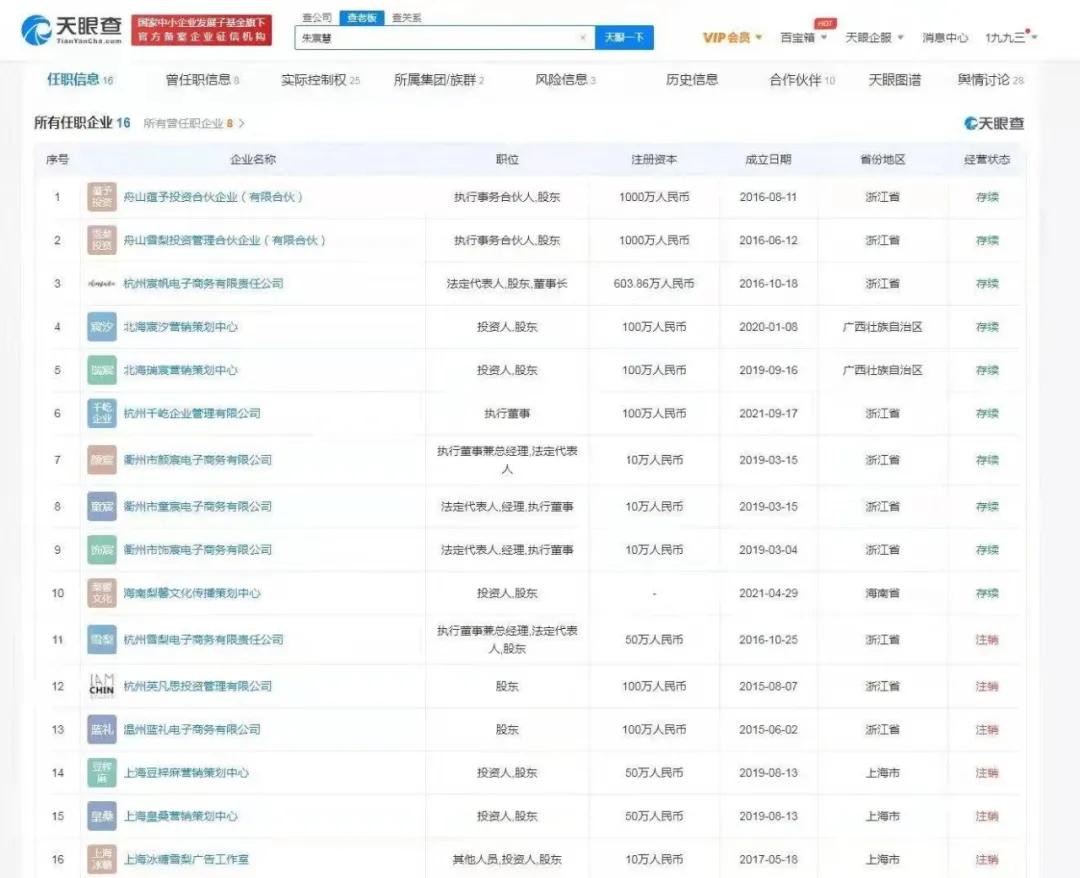Click the 天眼一下 search button
Viewport: 1080px width, 878px height.
tap(622, 36)
